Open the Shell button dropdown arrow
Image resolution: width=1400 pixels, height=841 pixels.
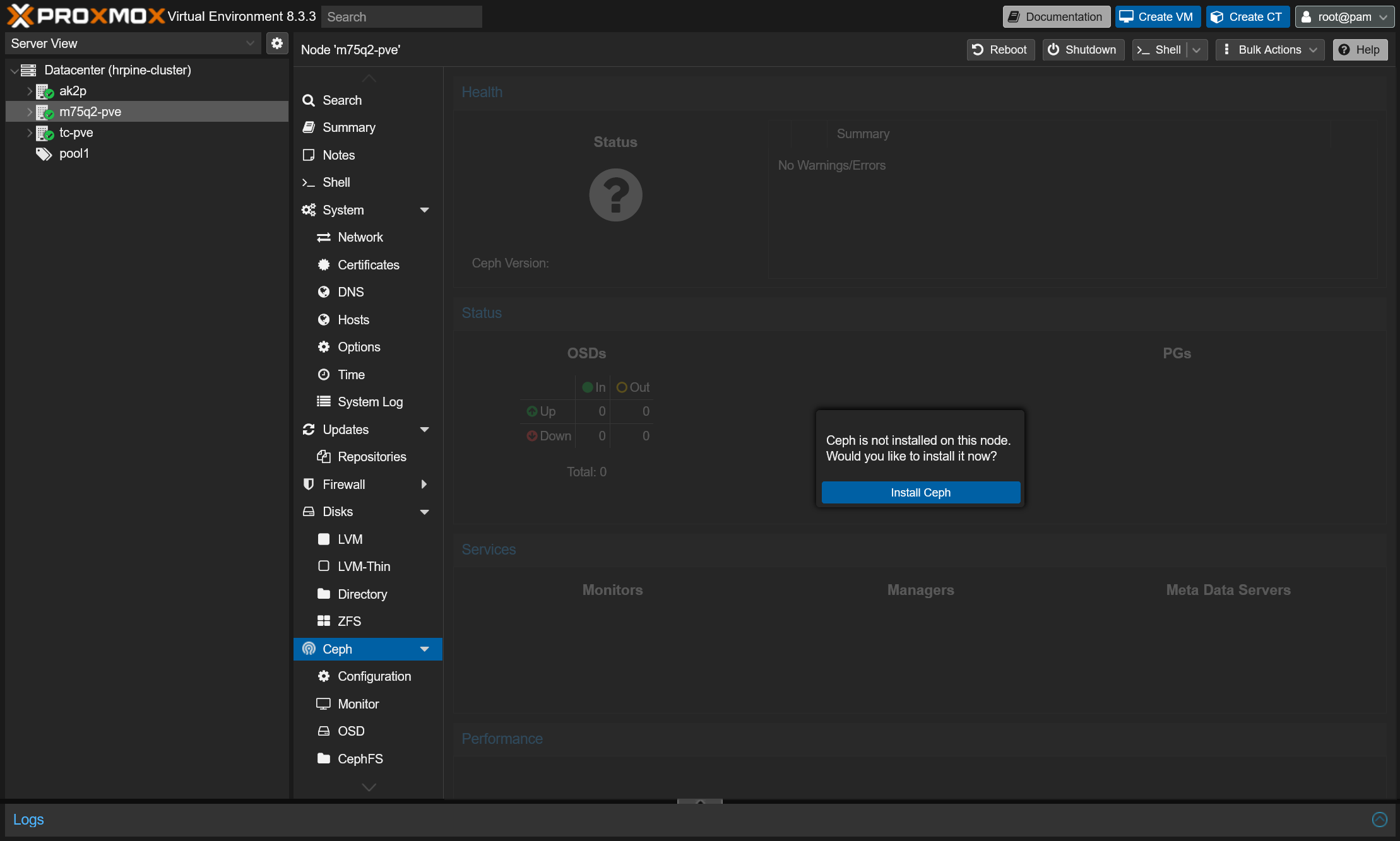[x=1197, y=50]
